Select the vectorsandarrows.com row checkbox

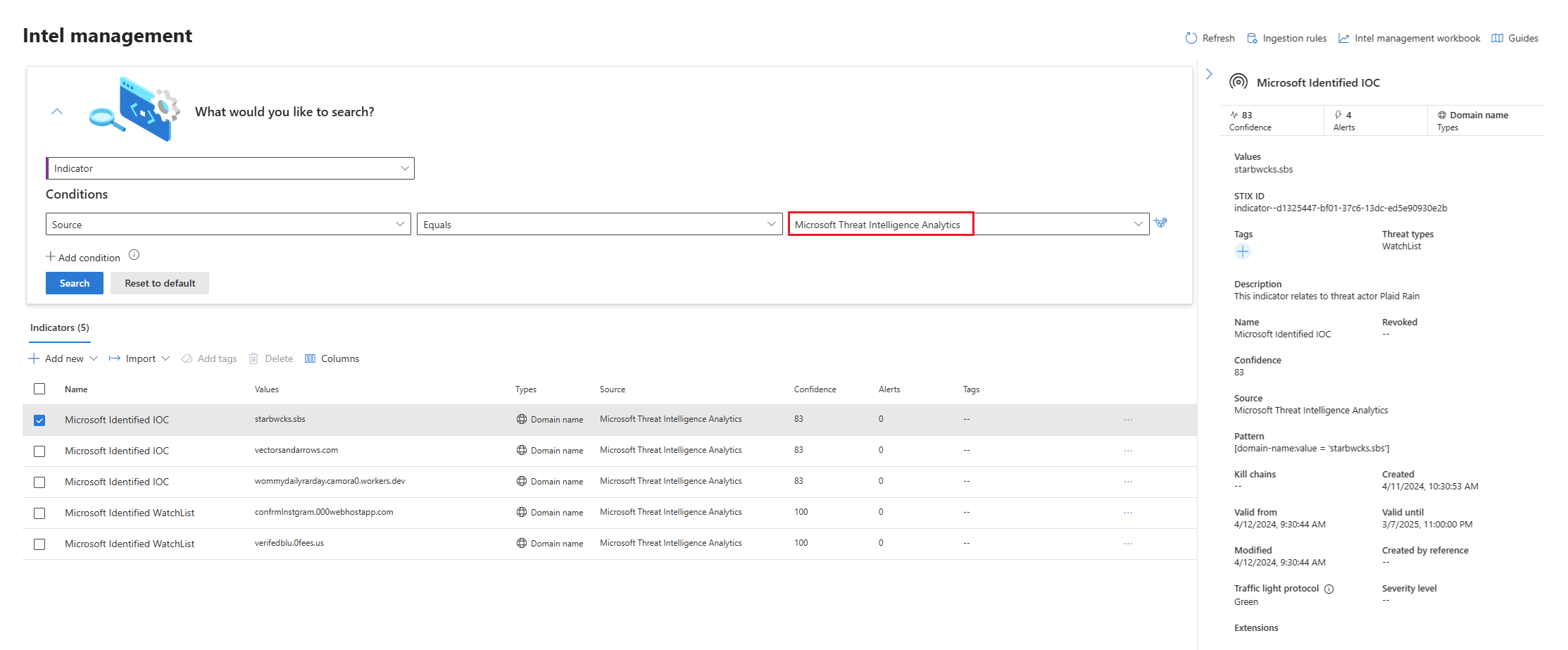point(39,451)
